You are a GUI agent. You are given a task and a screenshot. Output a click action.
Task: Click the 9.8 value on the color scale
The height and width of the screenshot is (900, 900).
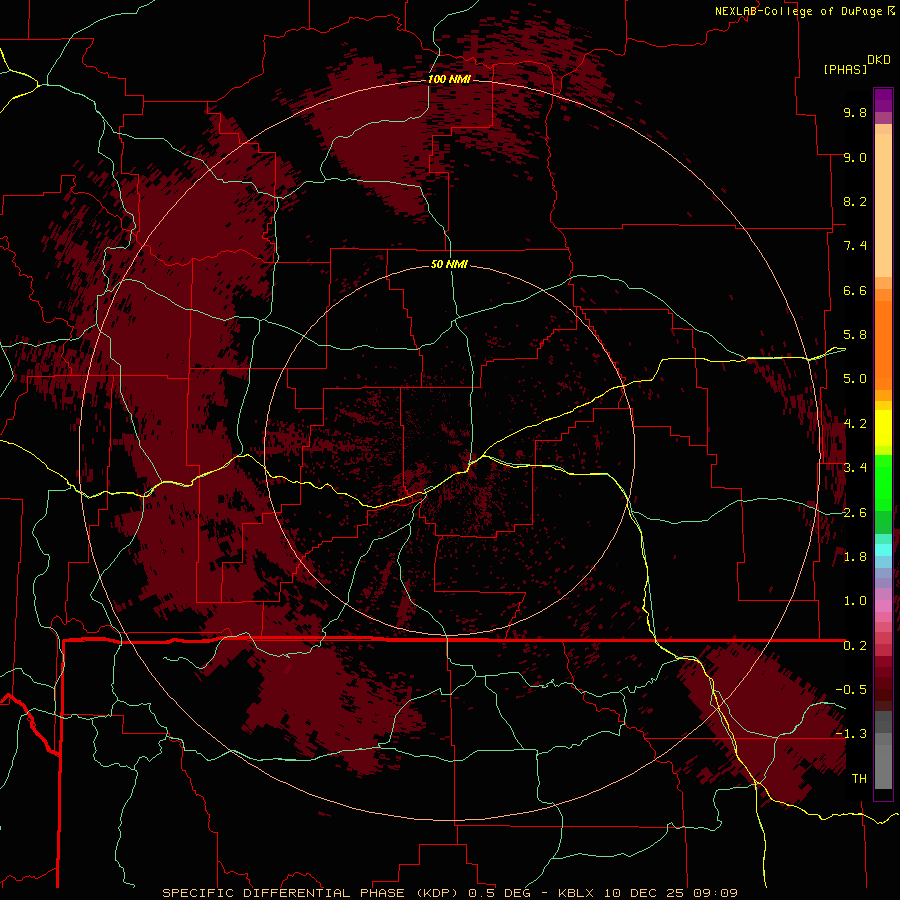[x=855, y=112]
